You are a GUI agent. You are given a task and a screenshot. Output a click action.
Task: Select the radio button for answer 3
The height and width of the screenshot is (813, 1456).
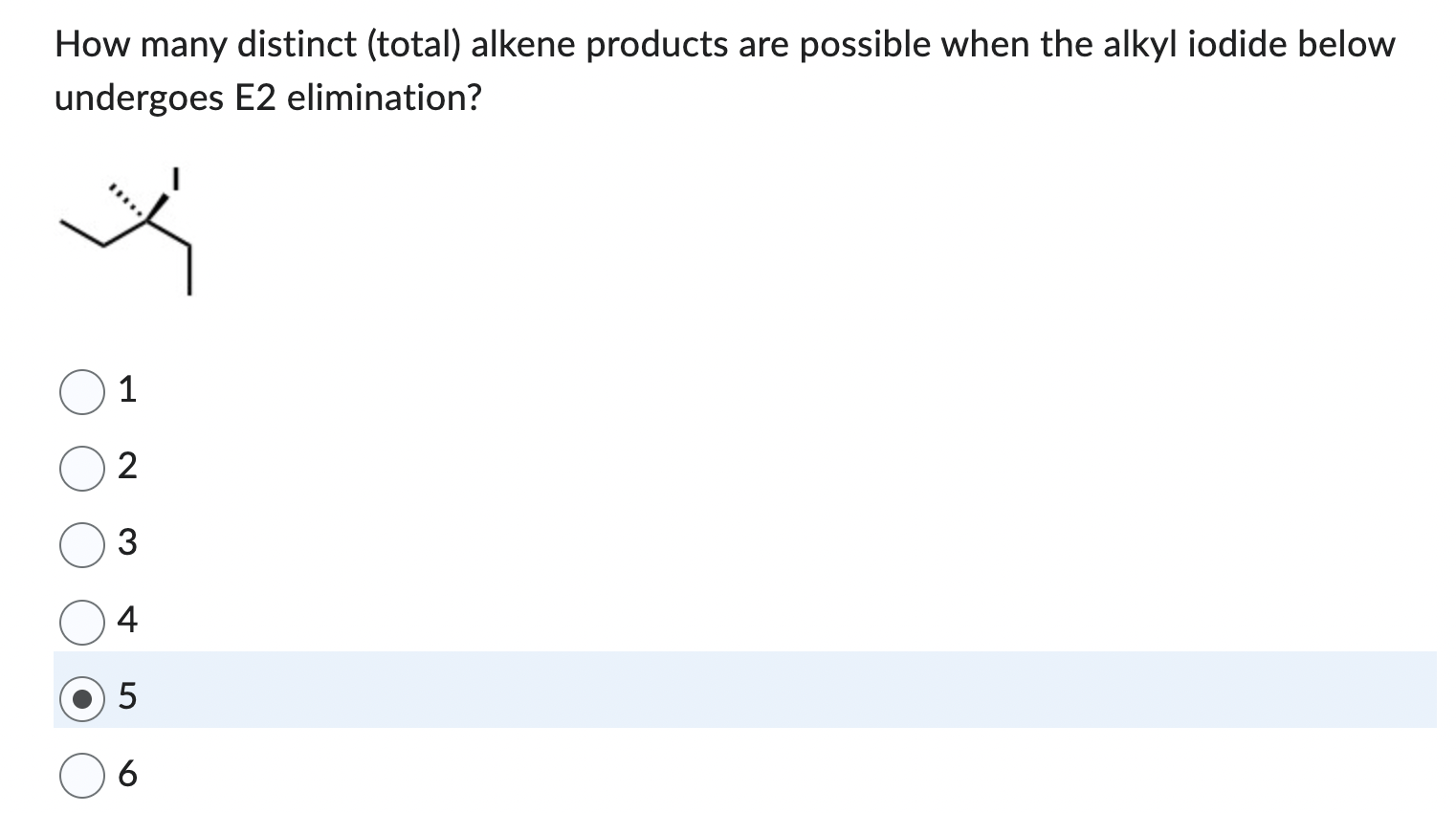click(82, 545)
